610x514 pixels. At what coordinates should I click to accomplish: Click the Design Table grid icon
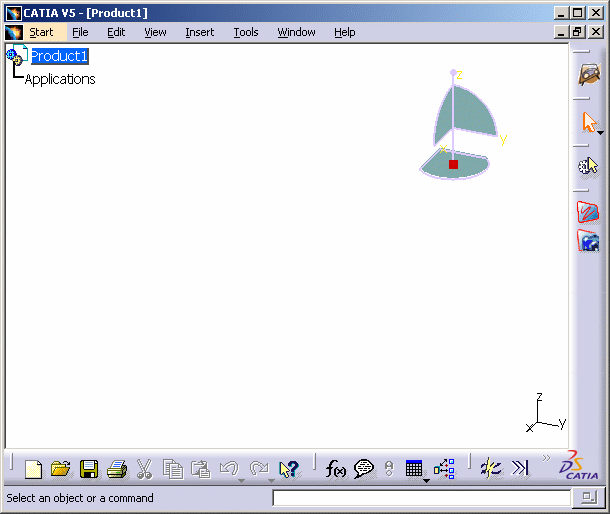414,468
